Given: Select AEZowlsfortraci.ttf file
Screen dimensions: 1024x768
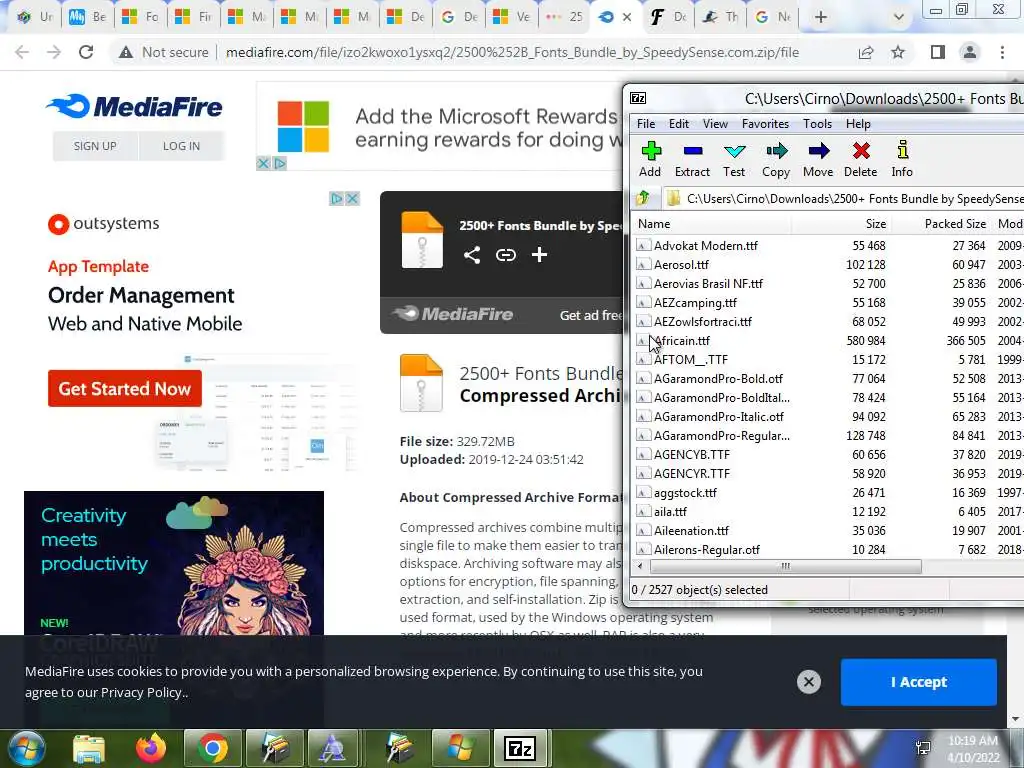Looking at the screenshot, I should (703, 321).
